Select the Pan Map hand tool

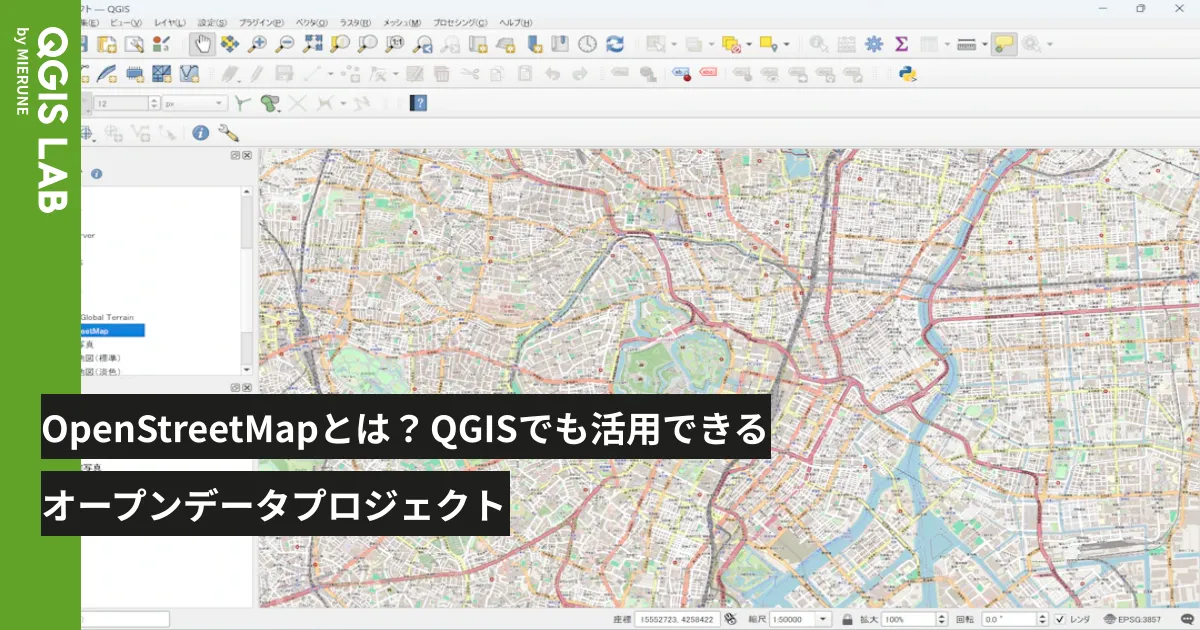coord(202,43)
